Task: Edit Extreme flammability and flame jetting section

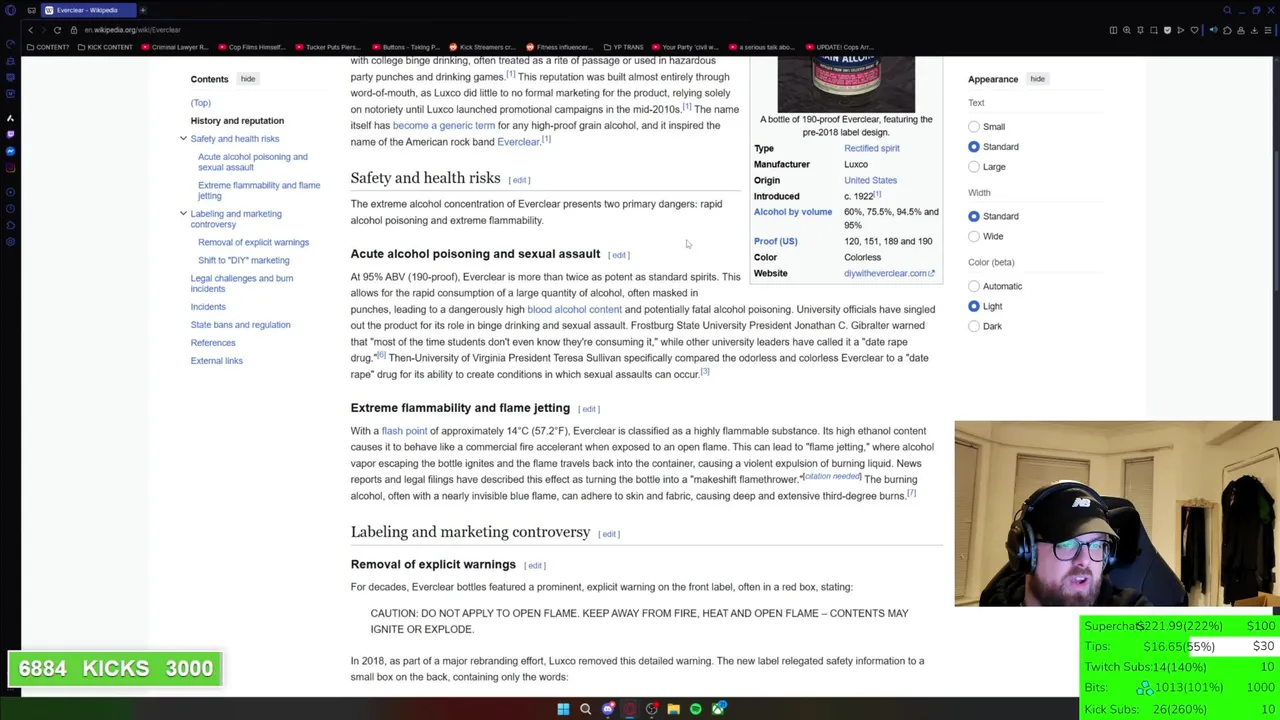Action: [x=589, y=409]
